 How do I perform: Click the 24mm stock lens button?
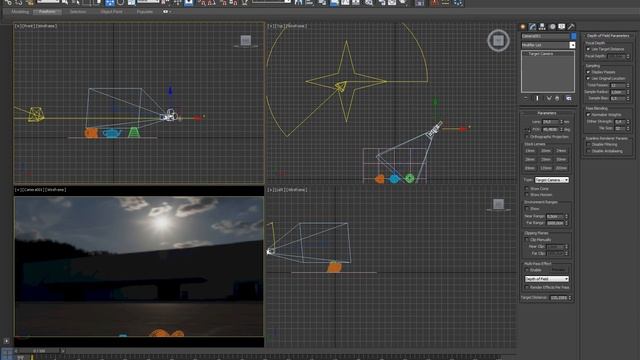click(561, 151)
